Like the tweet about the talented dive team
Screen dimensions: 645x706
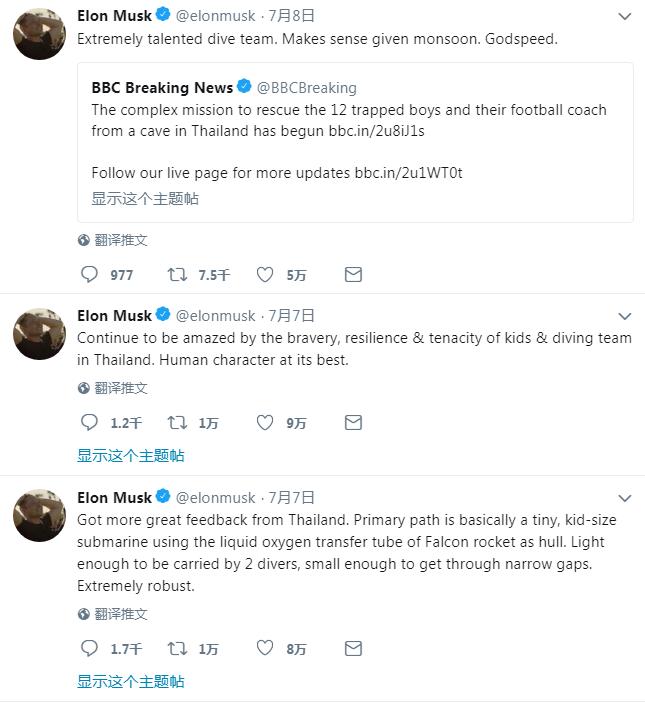pyautogui.click(x=265, y=274)
